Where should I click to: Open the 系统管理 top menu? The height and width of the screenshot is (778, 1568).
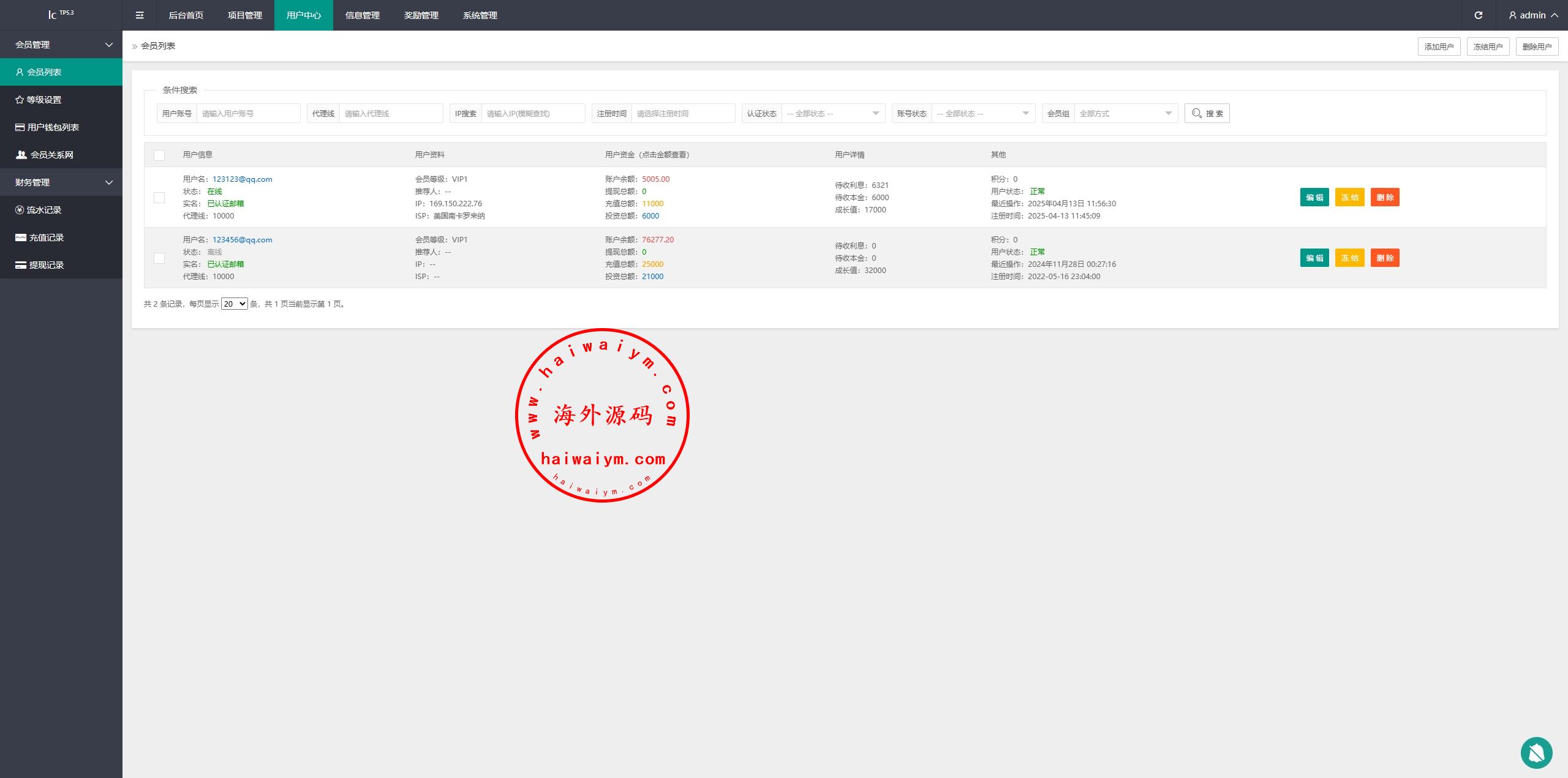pyautogui.click(x=480, y=15)
